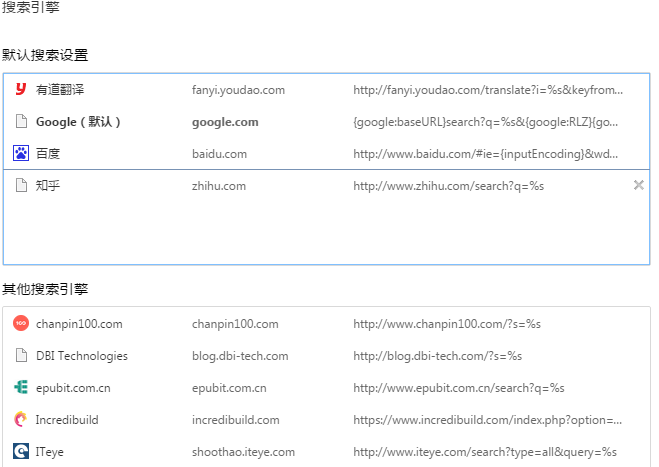This screenshot has height=467, width=659.
Task: Select the 百度 engine name
Action: 47,153
